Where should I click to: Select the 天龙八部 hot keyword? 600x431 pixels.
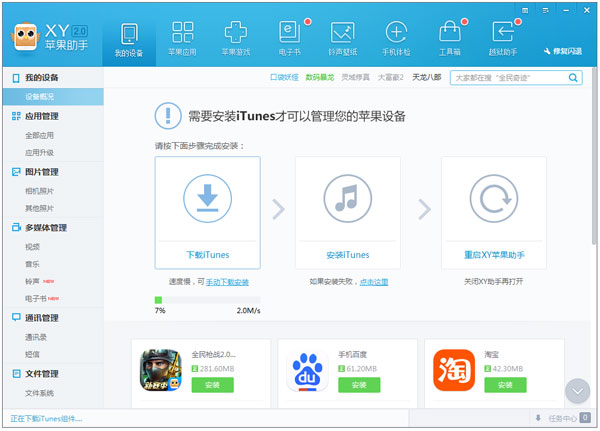(x=427, y=78)
